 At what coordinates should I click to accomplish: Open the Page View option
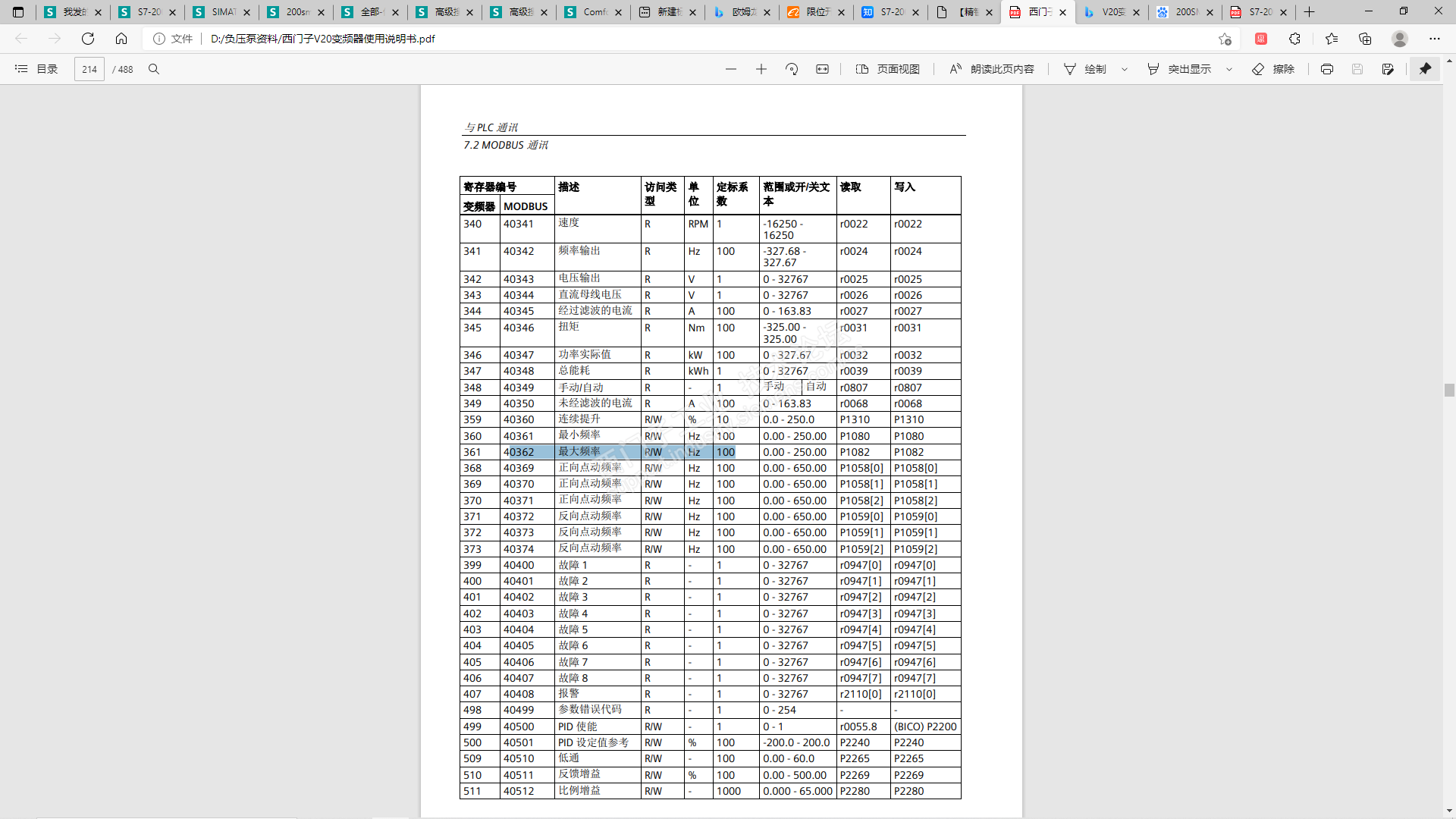888,69
